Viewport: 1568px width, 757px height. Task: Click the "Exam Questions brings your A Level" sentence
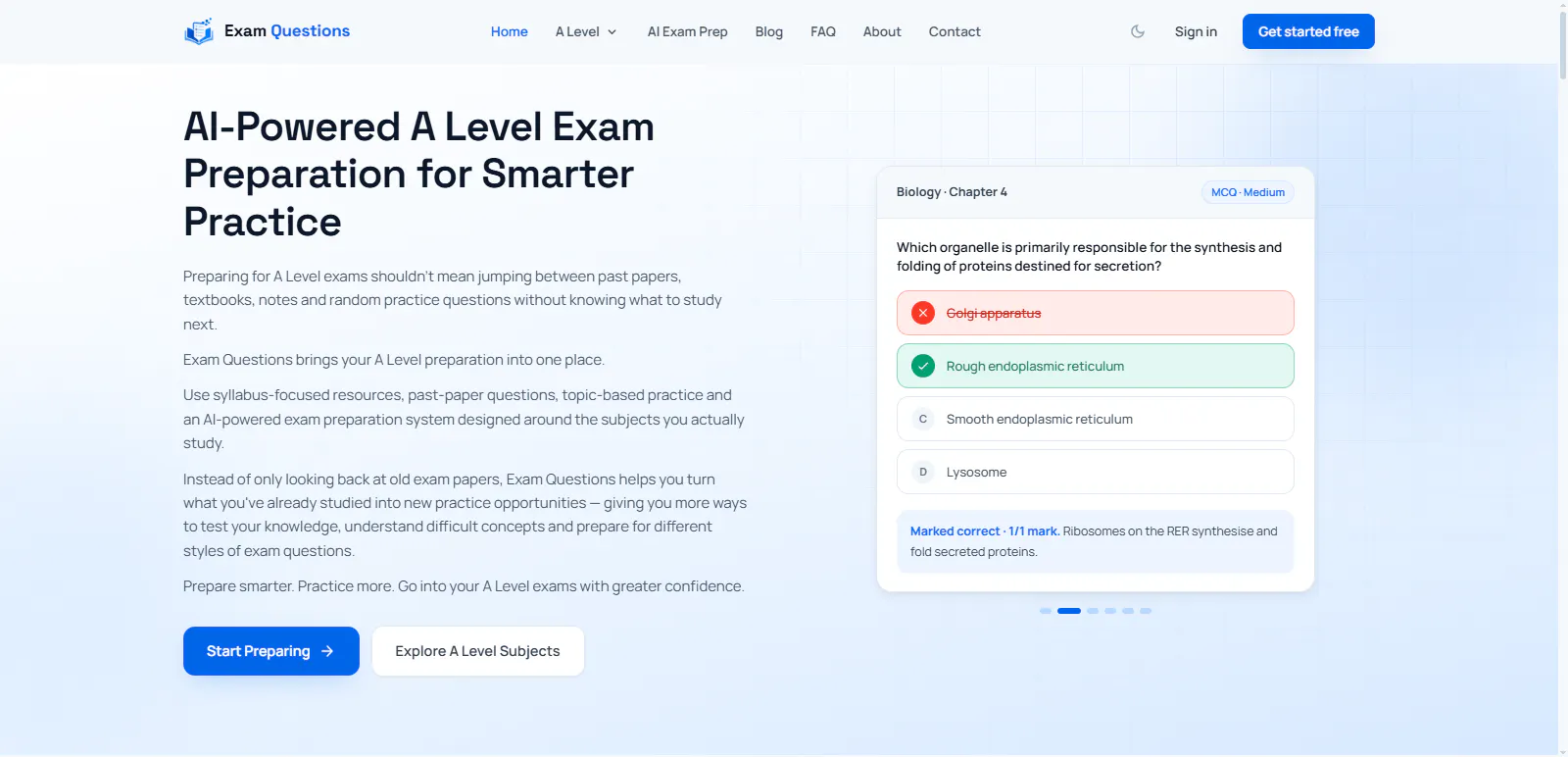(x=394, y=360)
